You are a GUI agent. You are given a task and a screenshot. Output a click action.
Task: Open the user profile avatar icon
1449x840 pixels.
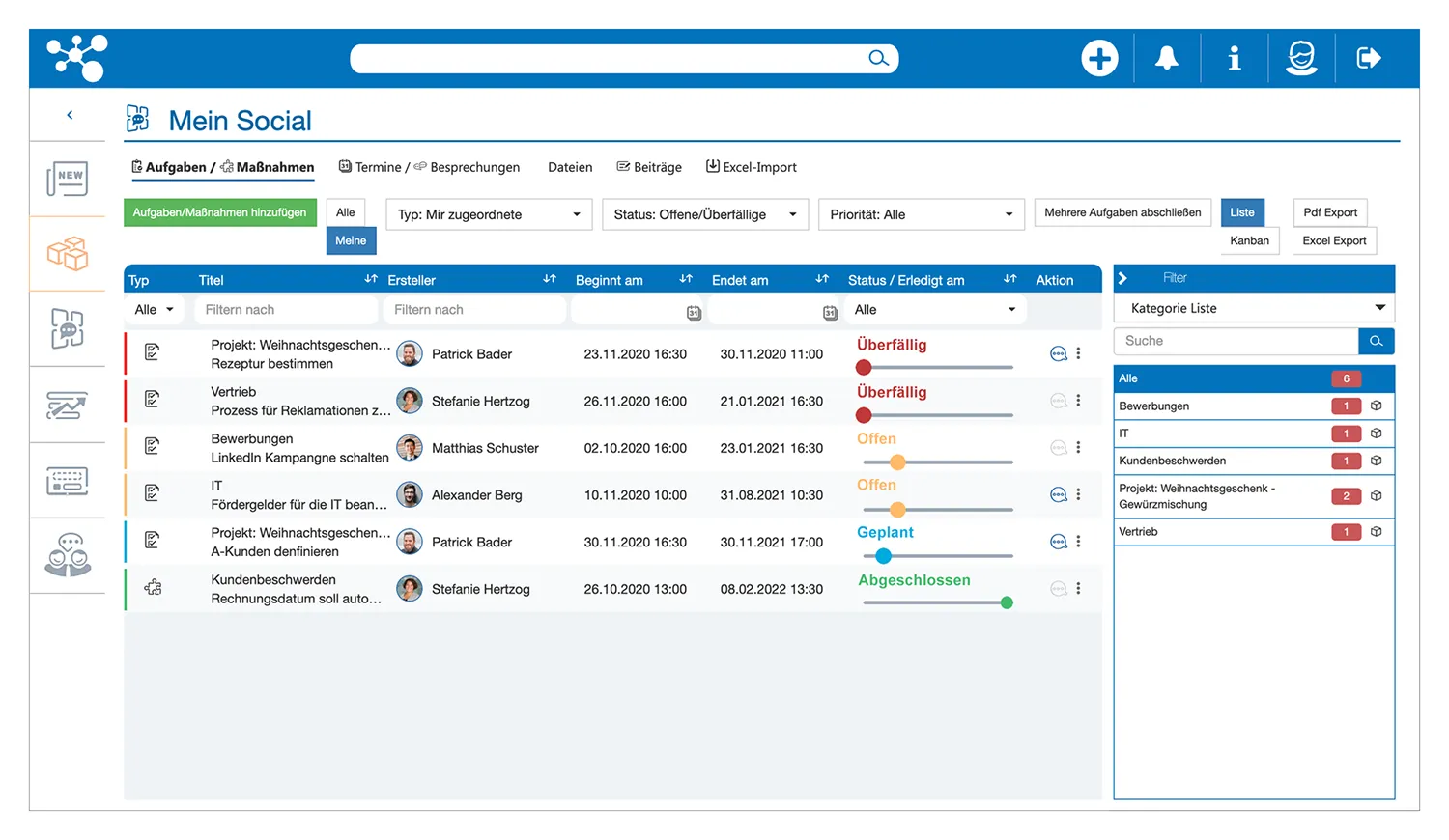[x=1301, y=59]
